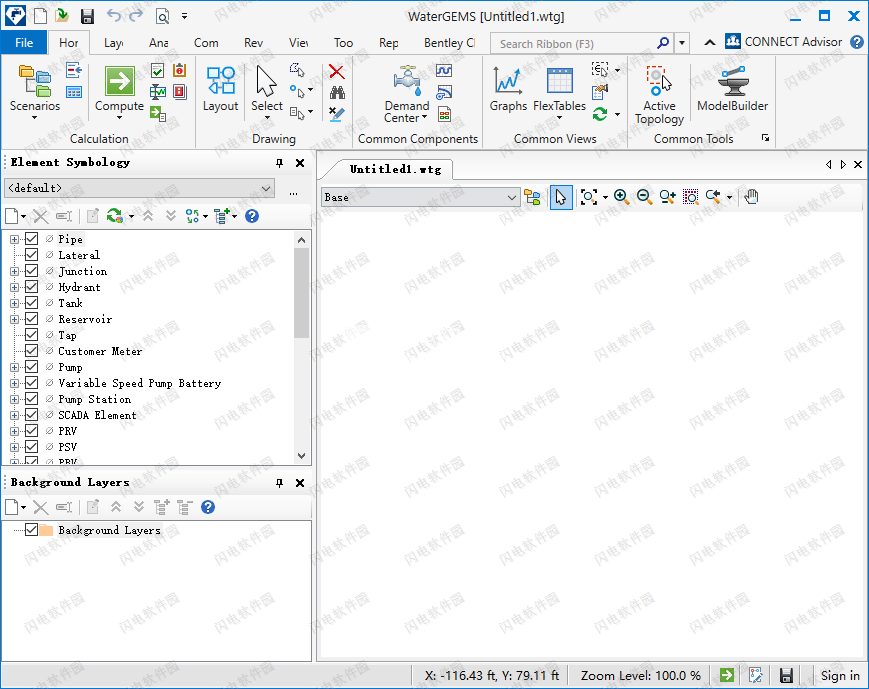Image resolution: width=869 pixels, height=689 pixels.
Task: Open the Base scenario dropdown
Action: 420,197
